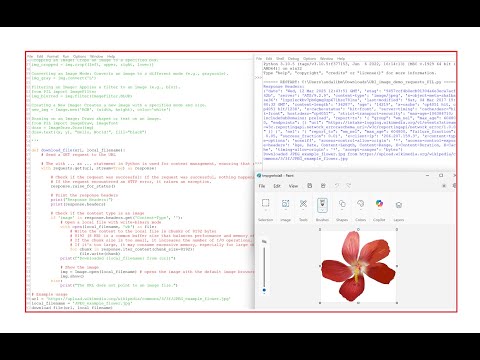Click the Undo arrow in Paint

pos(337,186)
